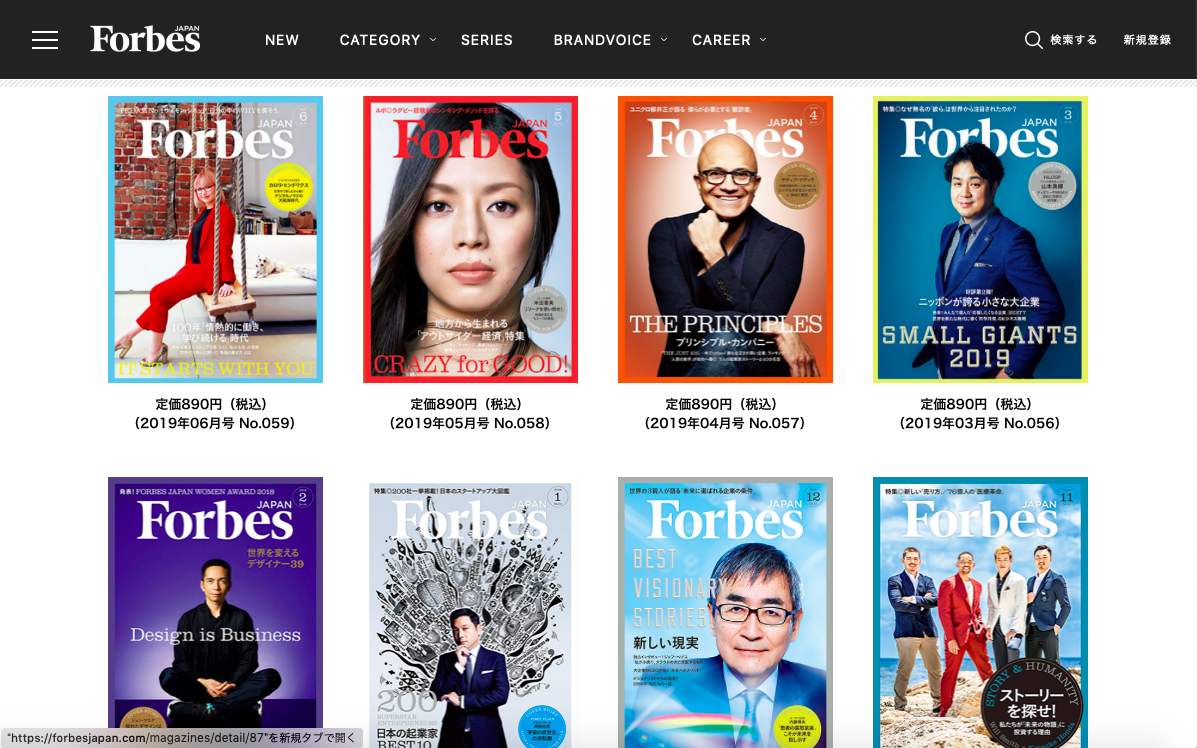1197x748 pixels.
Task: Go to the SERIES page
Action: (x=486, y=40)
